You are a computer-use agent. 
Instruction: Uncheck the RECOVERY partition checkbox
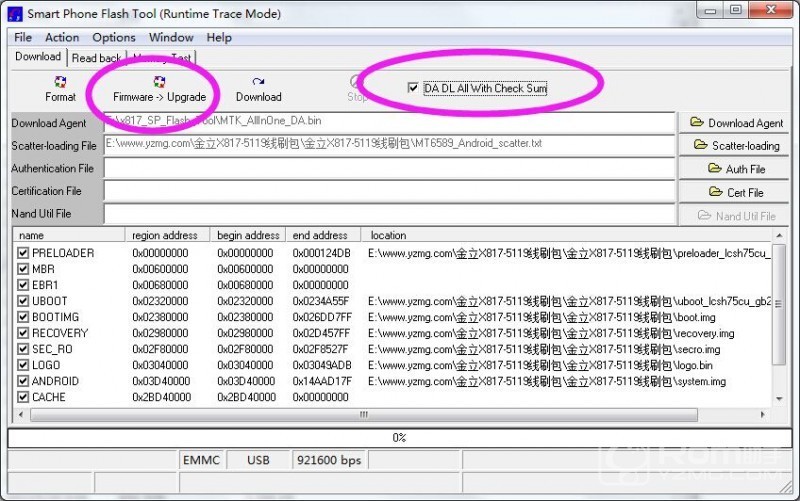[x=23, y=333]
